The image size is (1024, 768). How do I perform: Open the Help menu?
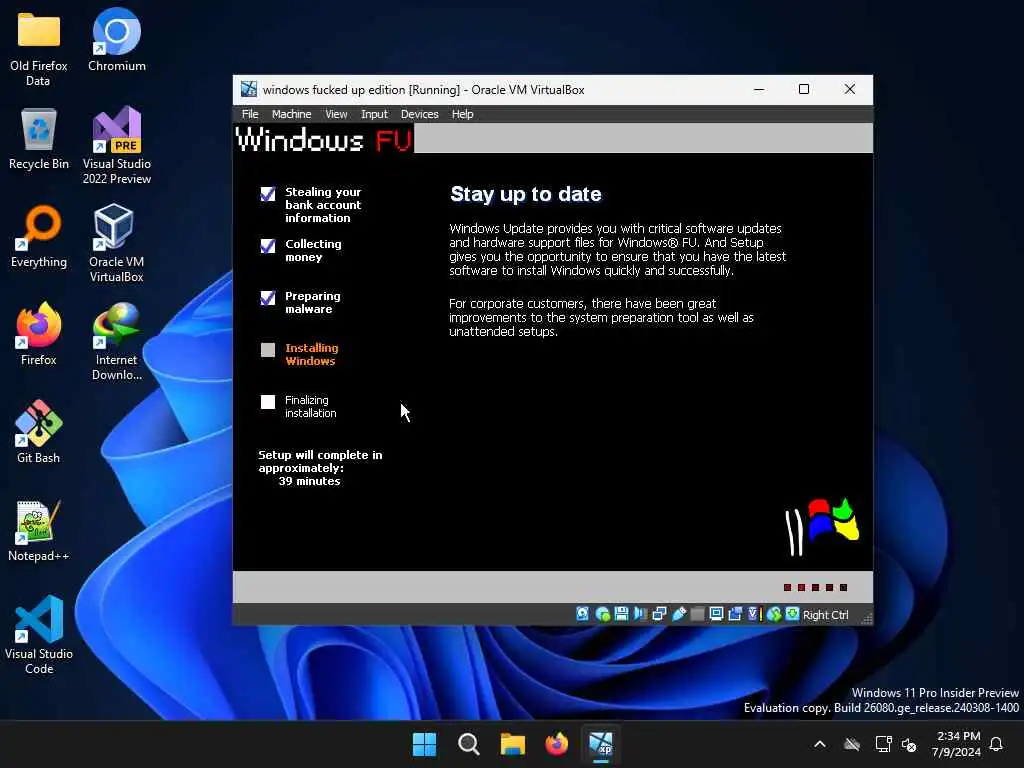[462, 114]
